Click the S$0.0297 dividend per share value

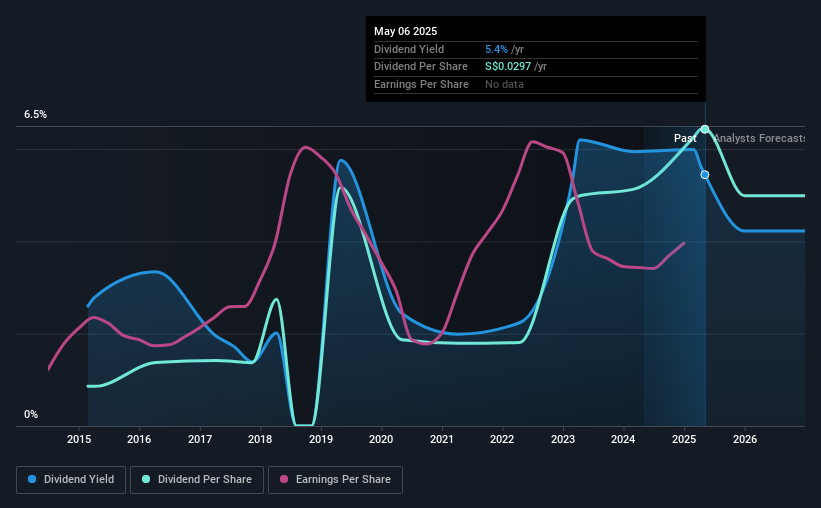508,67
